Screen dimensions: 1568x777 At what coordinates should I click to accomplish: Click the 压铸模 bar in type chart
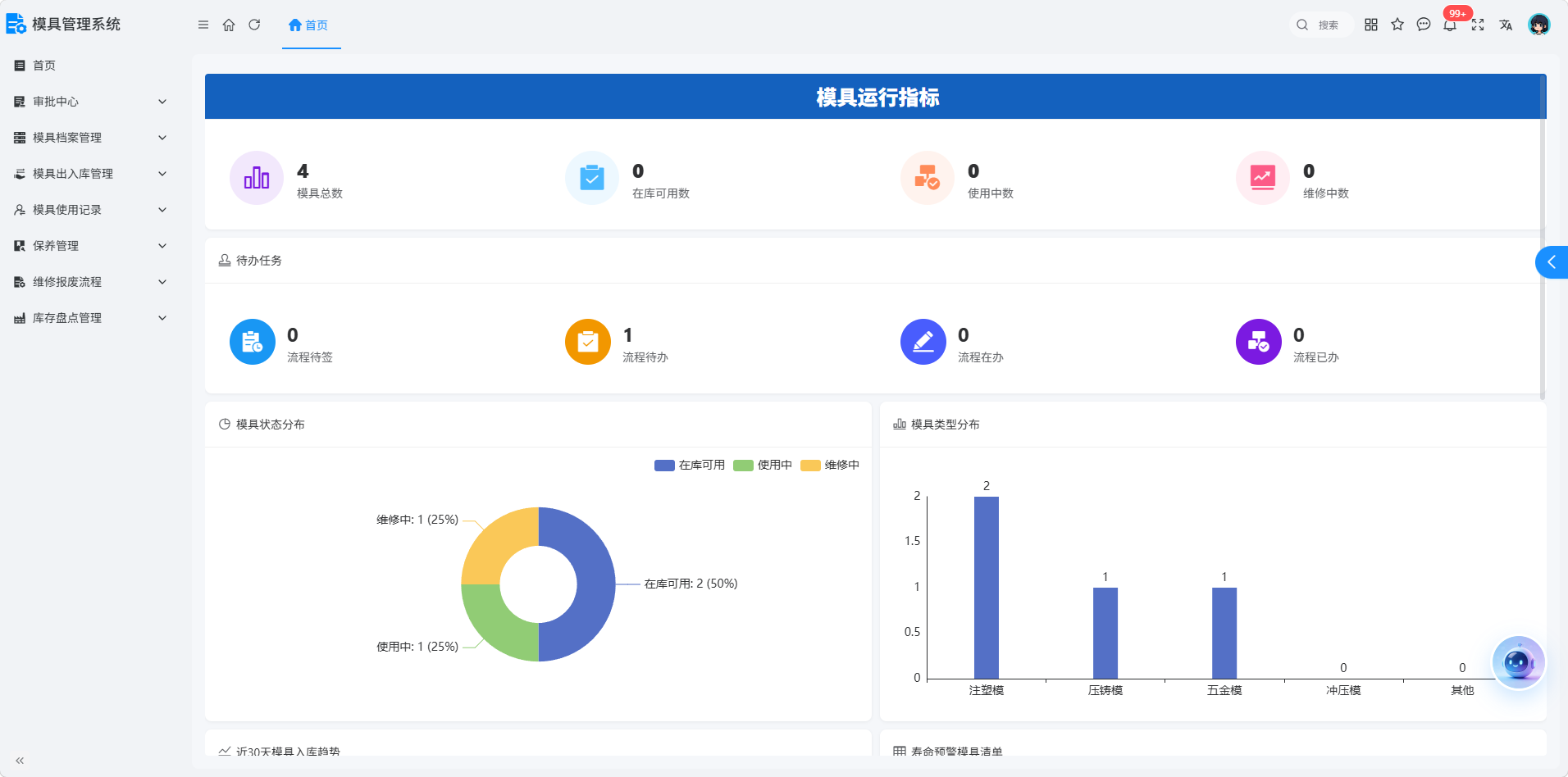point(1105,633)
